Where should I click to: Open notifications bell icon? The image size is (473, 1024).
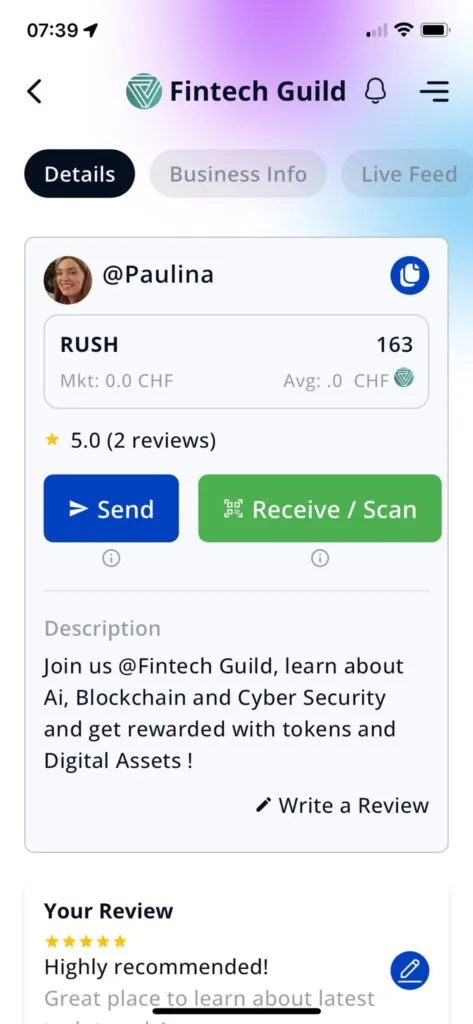coord(375,91)
